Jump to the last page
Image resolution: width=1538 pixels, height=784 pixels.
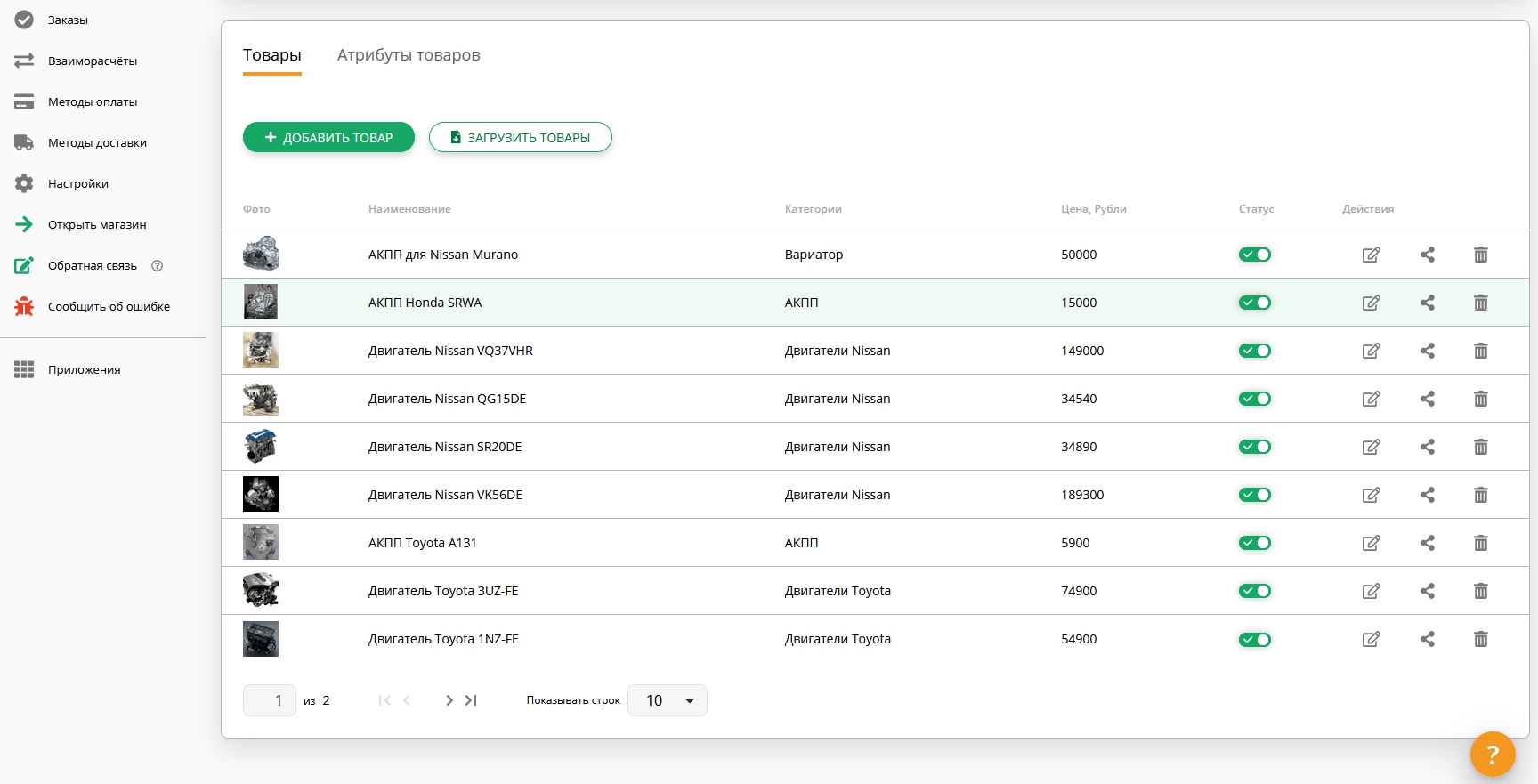pyautogui.click(x=472, y=700)
